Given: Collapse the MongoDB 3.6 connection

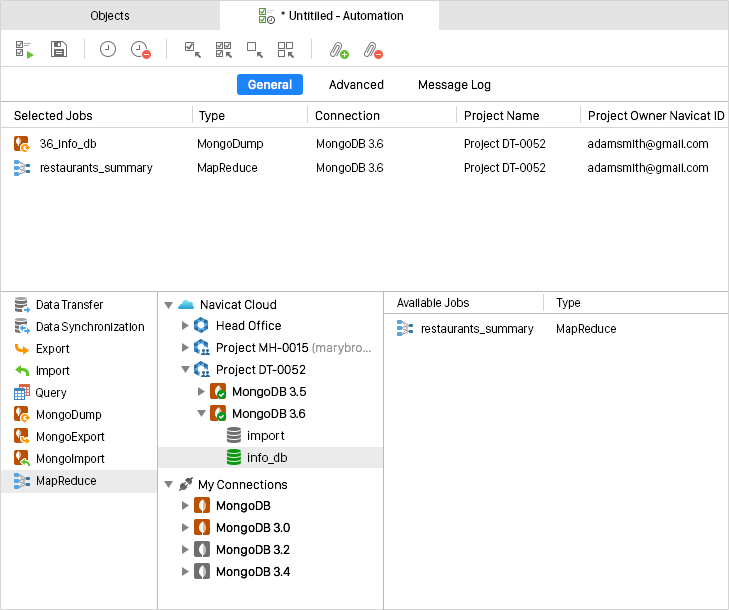Looking at the screenshot, I should [x=201, y=413].
